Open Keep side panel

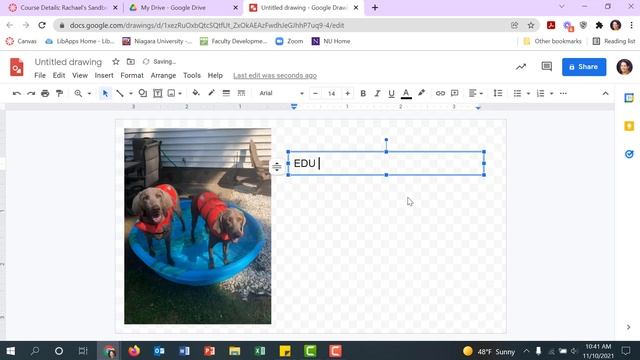629,126
